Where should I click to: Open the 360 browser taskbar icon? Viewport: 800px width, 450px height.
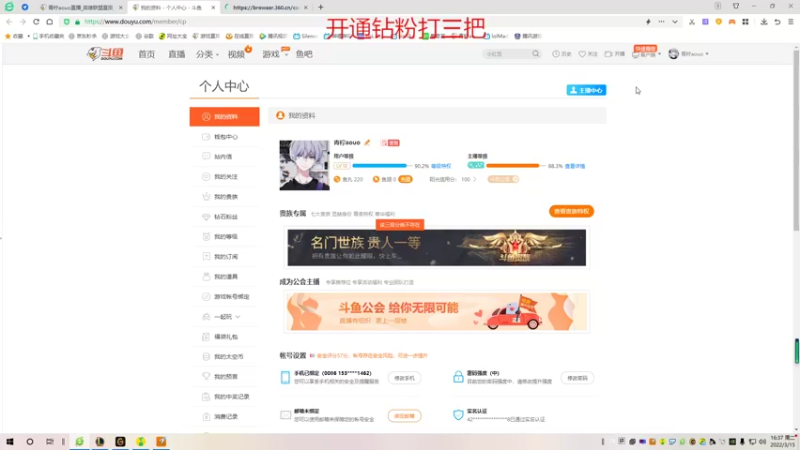pyautogui.click(x=80, y=442)
